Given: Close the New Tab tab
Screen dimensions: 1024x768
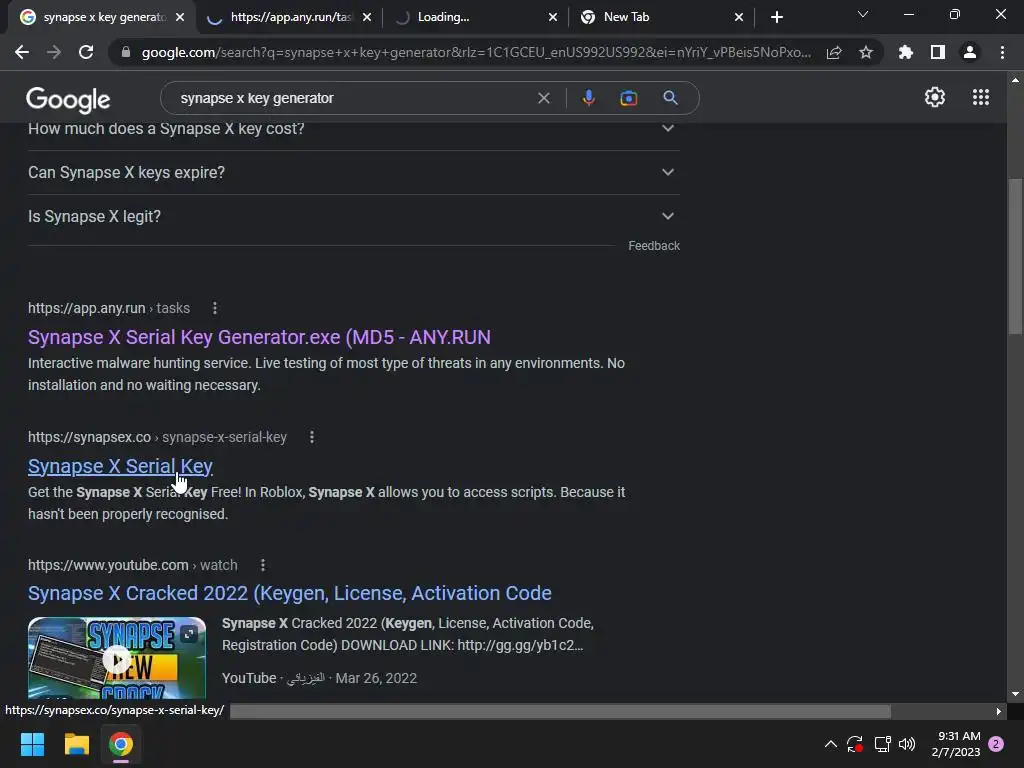Looking at the screenshot, I should pos(739,17).
